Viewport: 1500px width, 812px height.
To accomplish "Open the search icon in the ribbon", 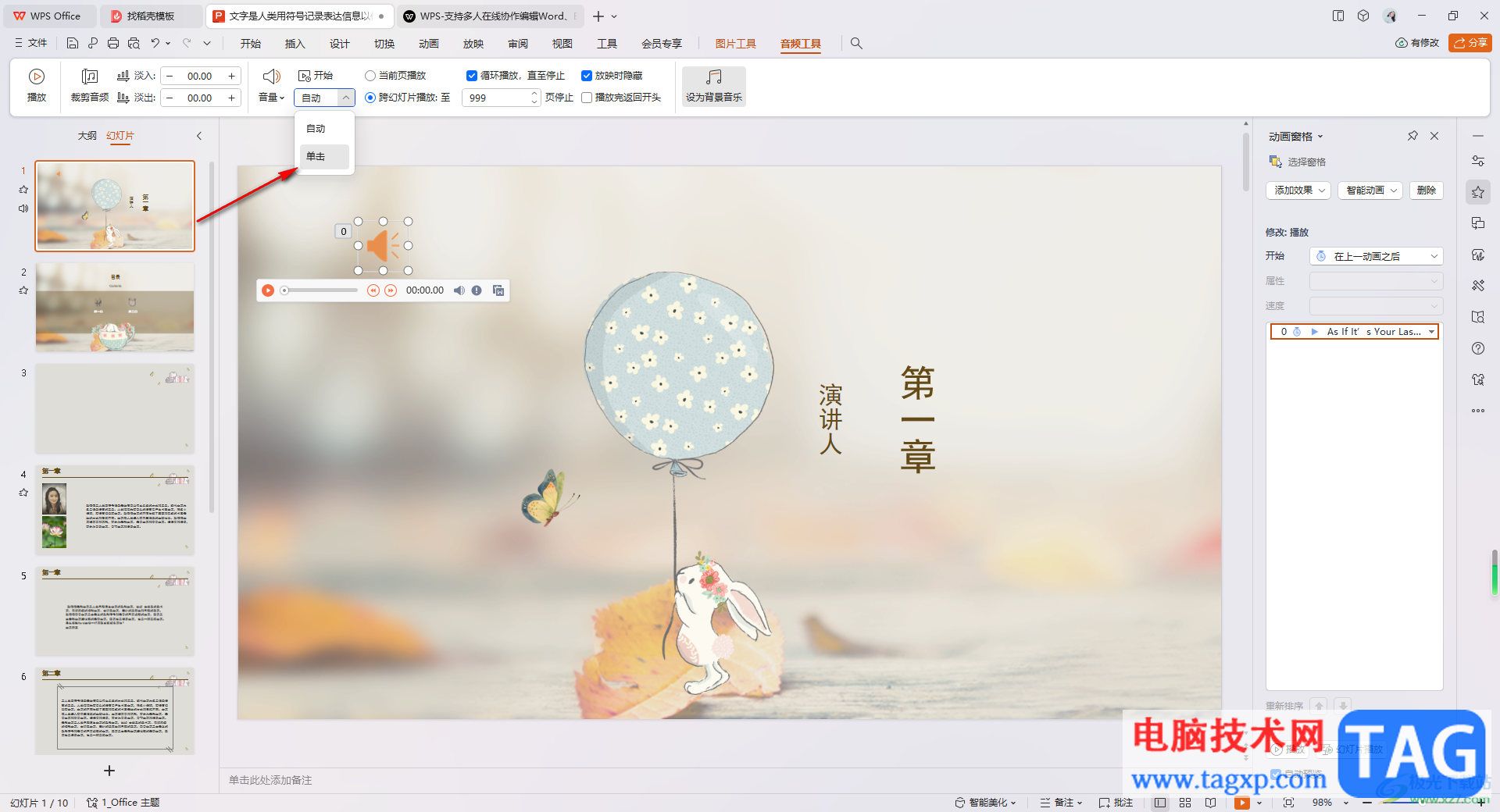I will [856, 44].
